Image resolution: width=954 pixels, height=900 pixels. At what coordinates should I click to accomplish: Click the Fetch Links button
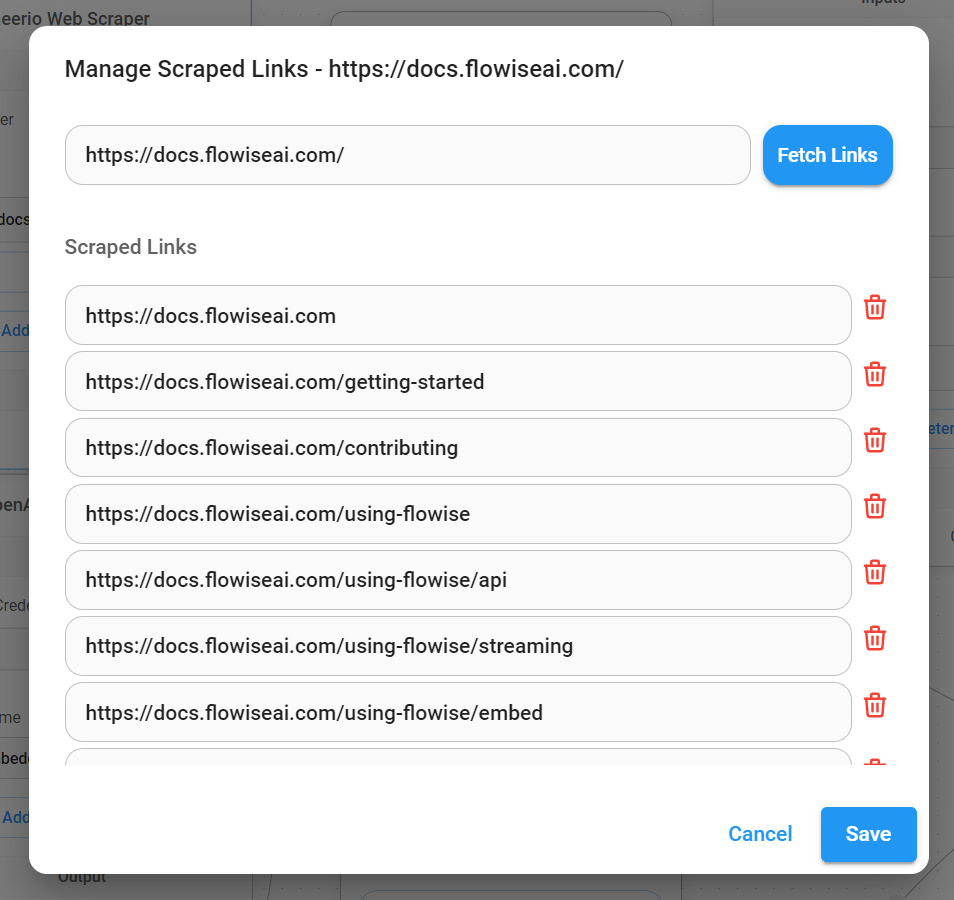click(x=827, y=155)
